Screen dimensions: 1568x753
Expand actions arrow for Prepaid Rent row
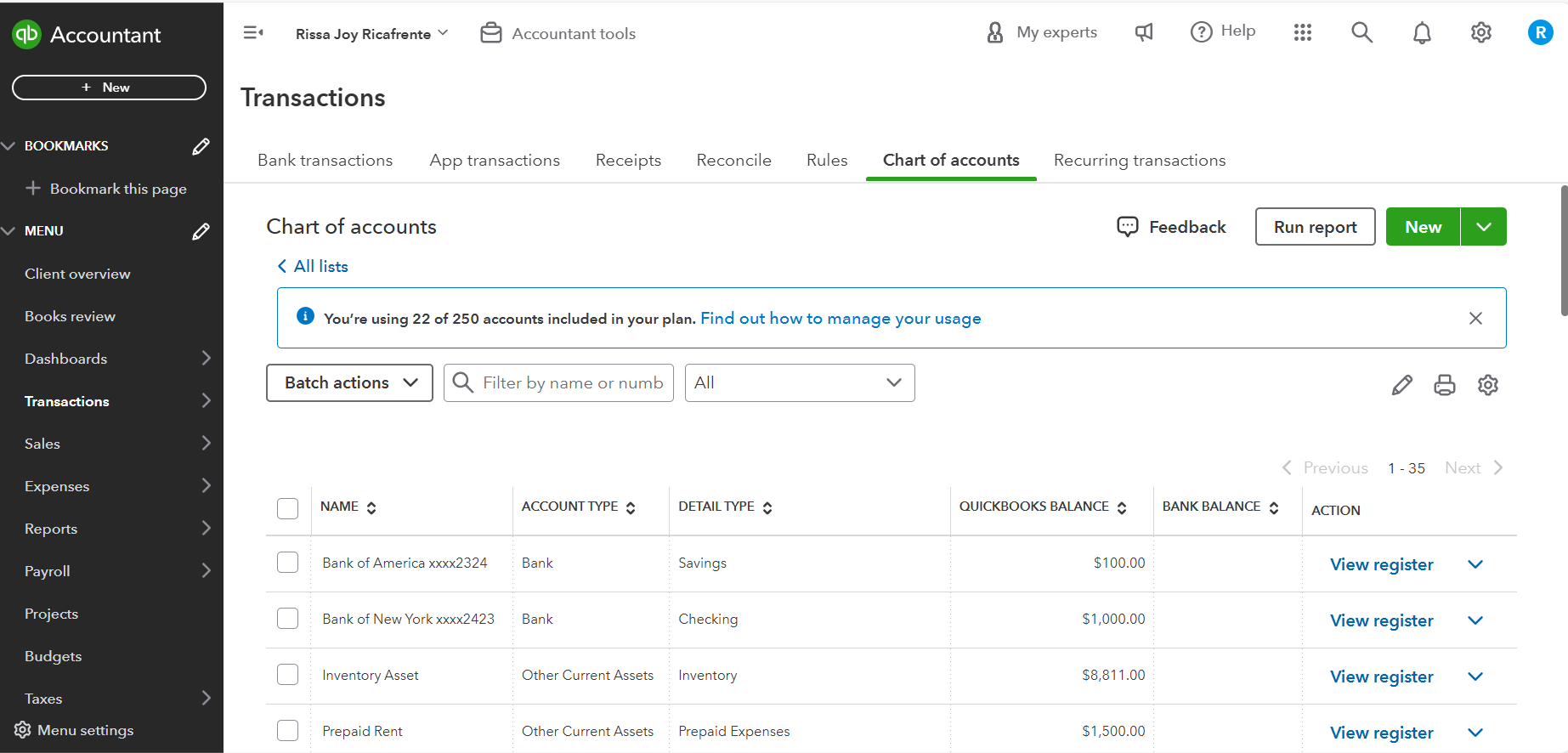1475,733
